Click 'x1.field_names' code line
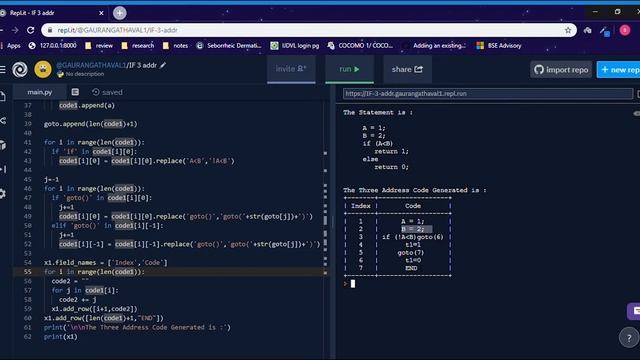This screenshot has height=360, width=640. tap(106, 262)
